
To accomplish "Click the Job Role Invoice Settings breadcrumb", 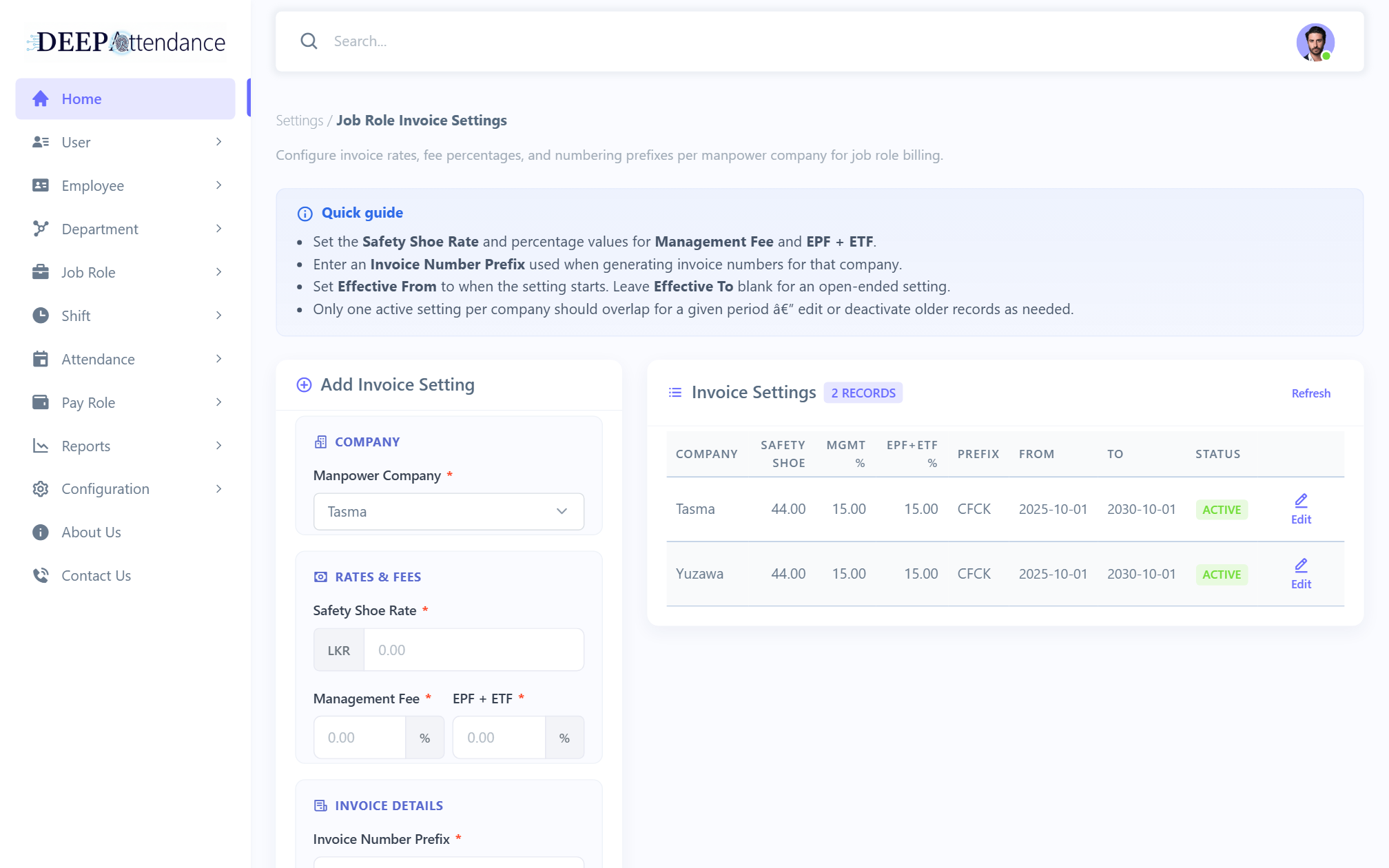I will (x=422, y=121).
